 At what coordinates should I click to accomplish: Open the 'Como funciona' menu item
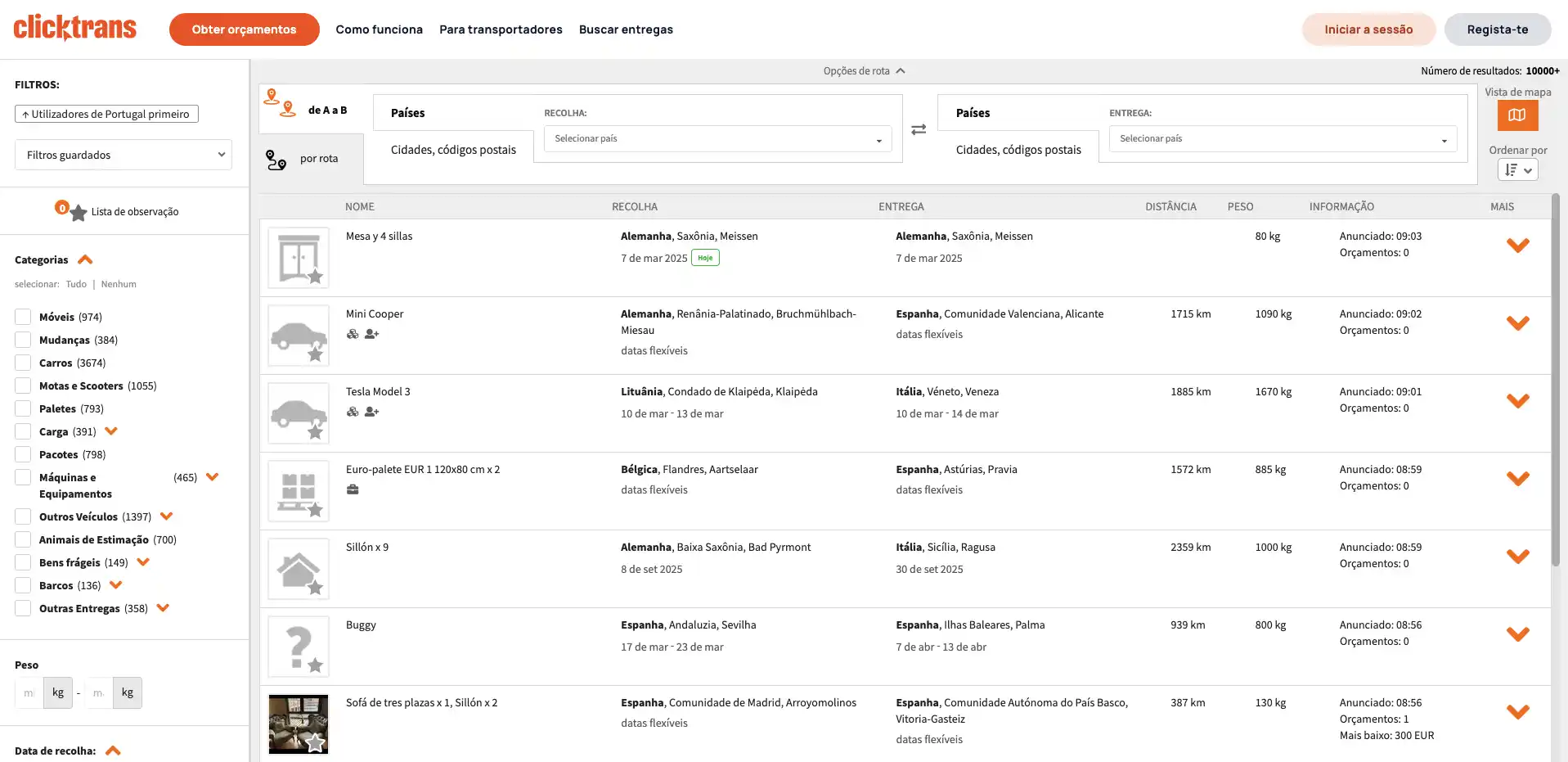coord(379,29)
